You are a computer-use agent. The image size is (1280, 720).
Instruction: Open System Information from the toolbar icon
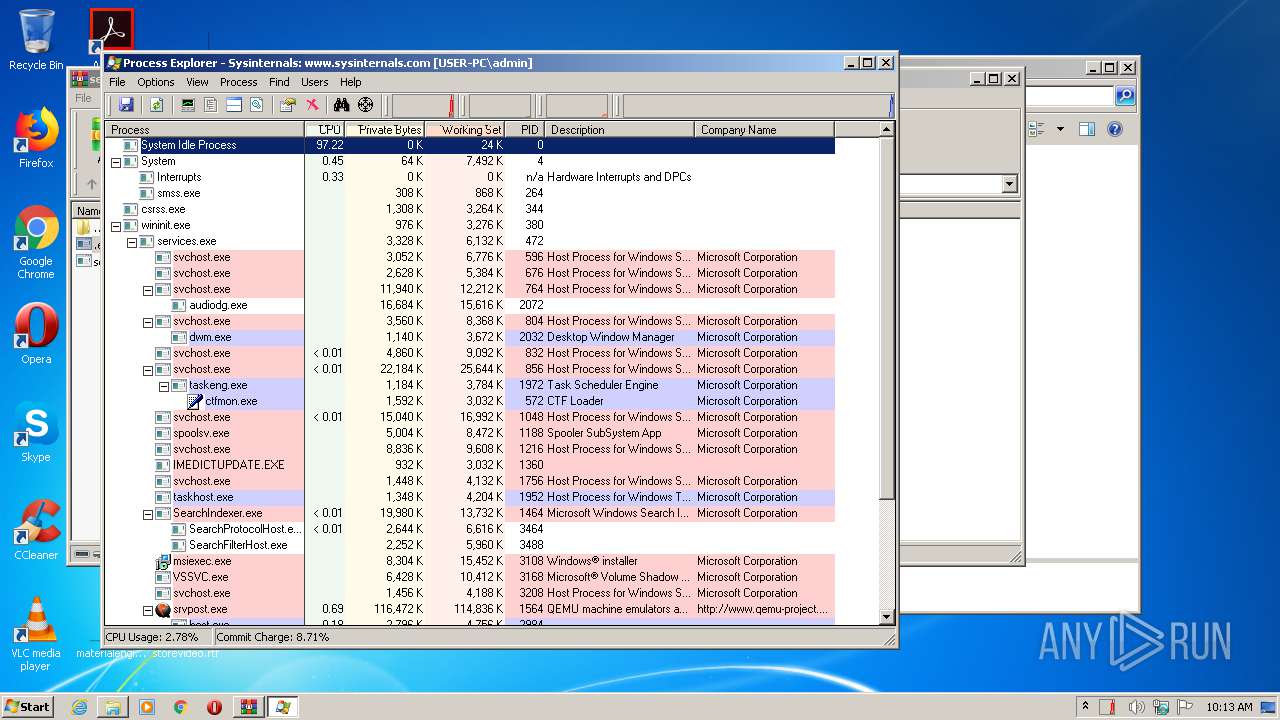pos(187,104)
